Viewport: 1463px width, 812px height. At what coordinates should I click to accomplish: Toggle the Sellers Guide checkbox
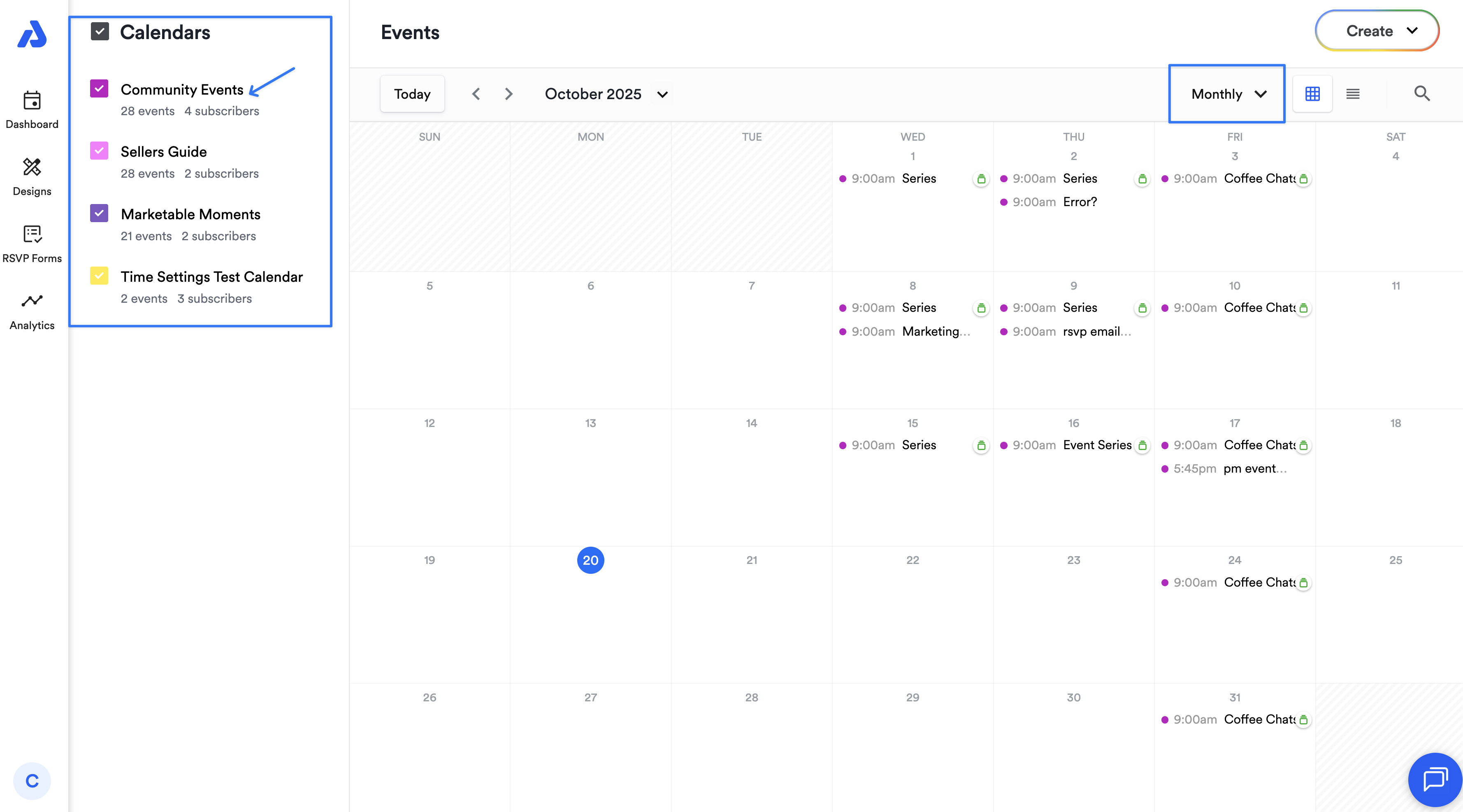click(x=100, y=151)
